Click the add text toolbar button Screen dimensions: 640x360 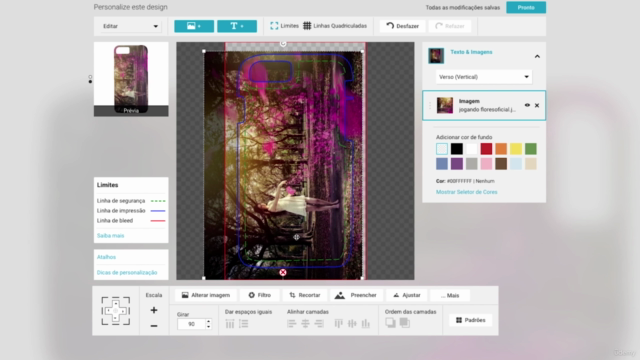[x=237, y=26]
